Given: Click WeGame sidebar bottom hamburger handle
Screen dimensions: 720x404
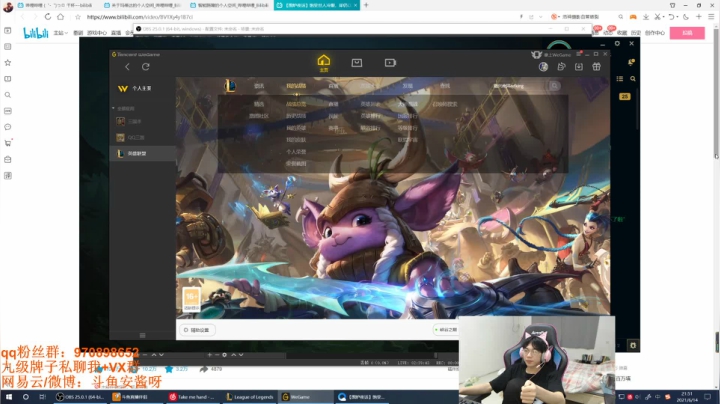Looking at the screenshot, I should 142,336.
